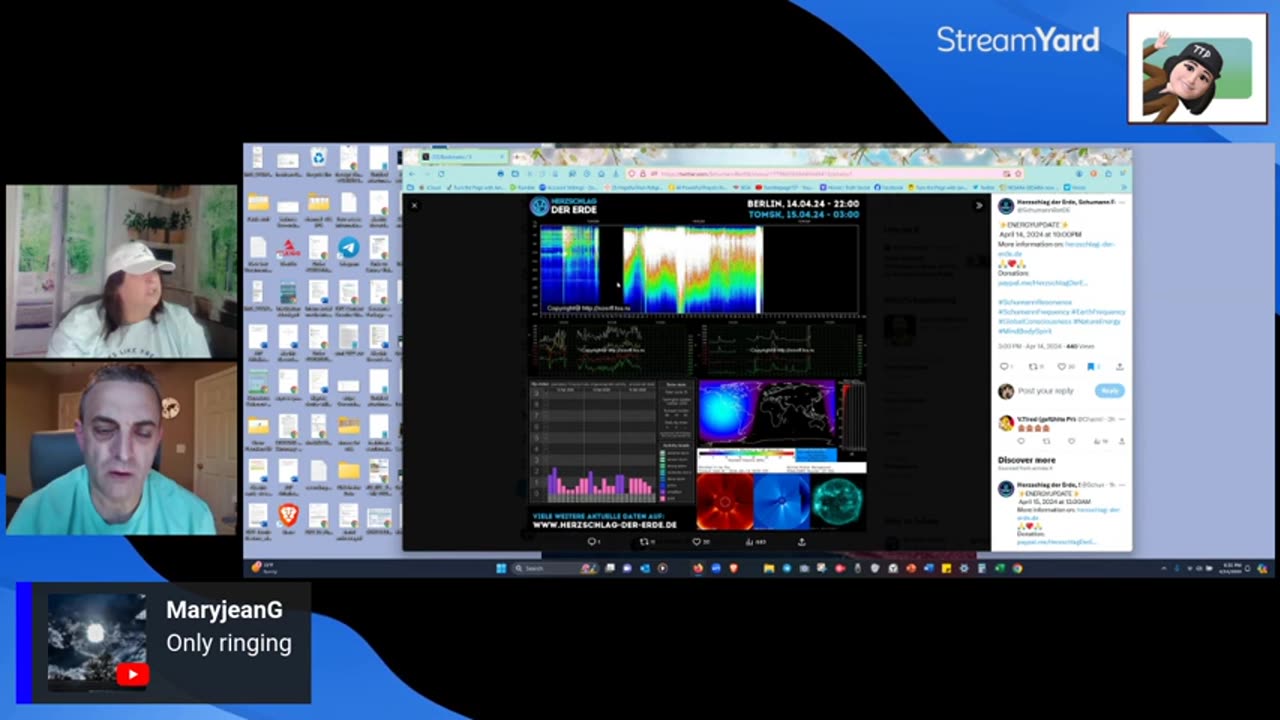Open more options on the main tweet

click(1121, 203)
